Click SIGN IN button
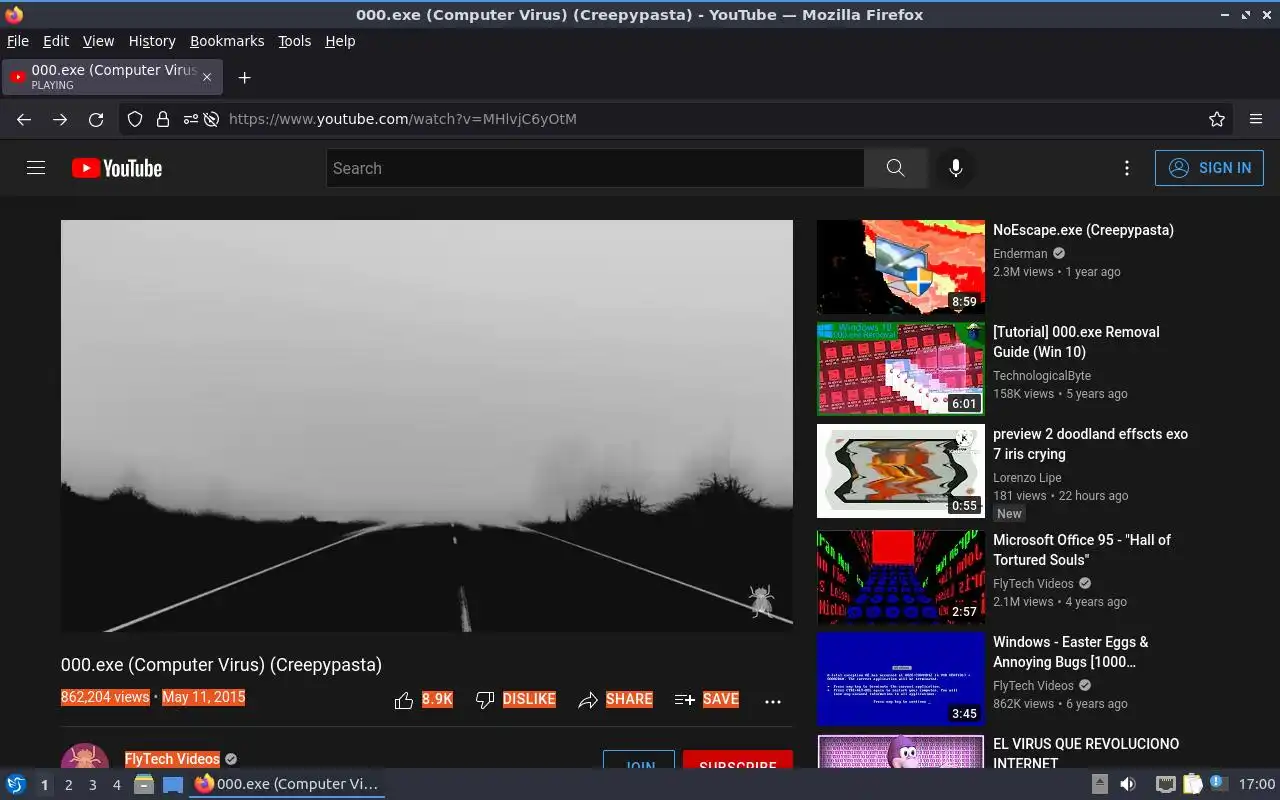 [x=1209, y=168]
